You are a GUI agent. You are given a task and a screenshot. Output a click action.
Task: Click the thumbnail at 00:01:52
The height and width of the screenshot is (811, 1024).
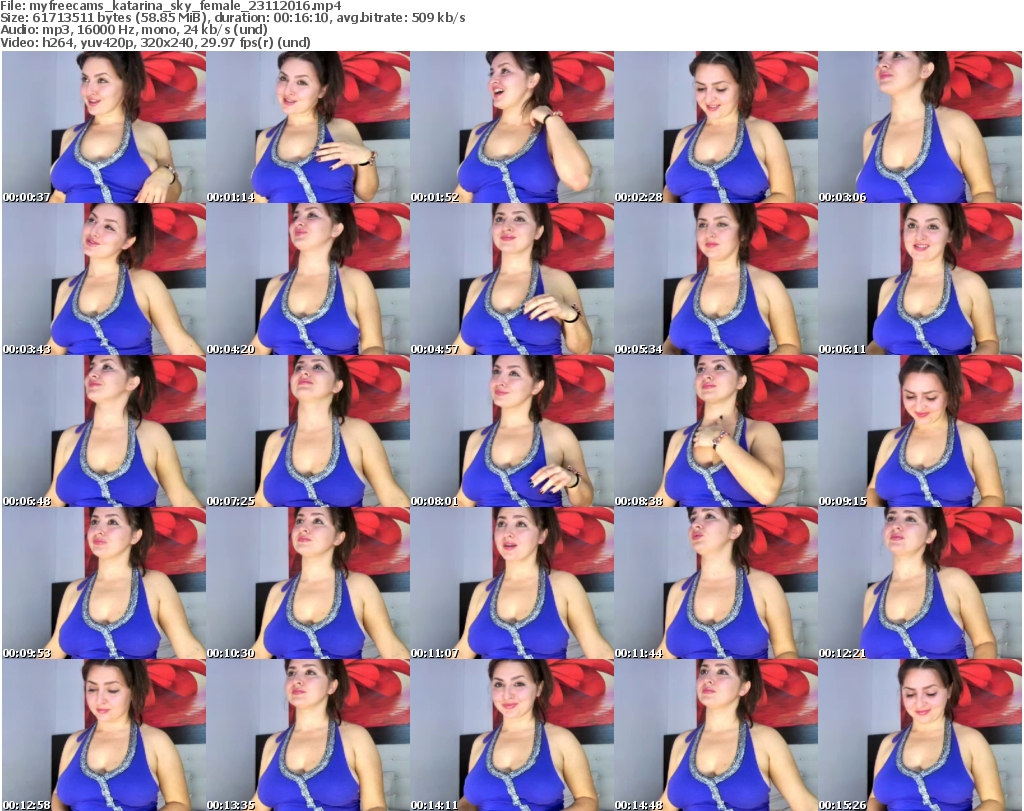tap(512, 127)
